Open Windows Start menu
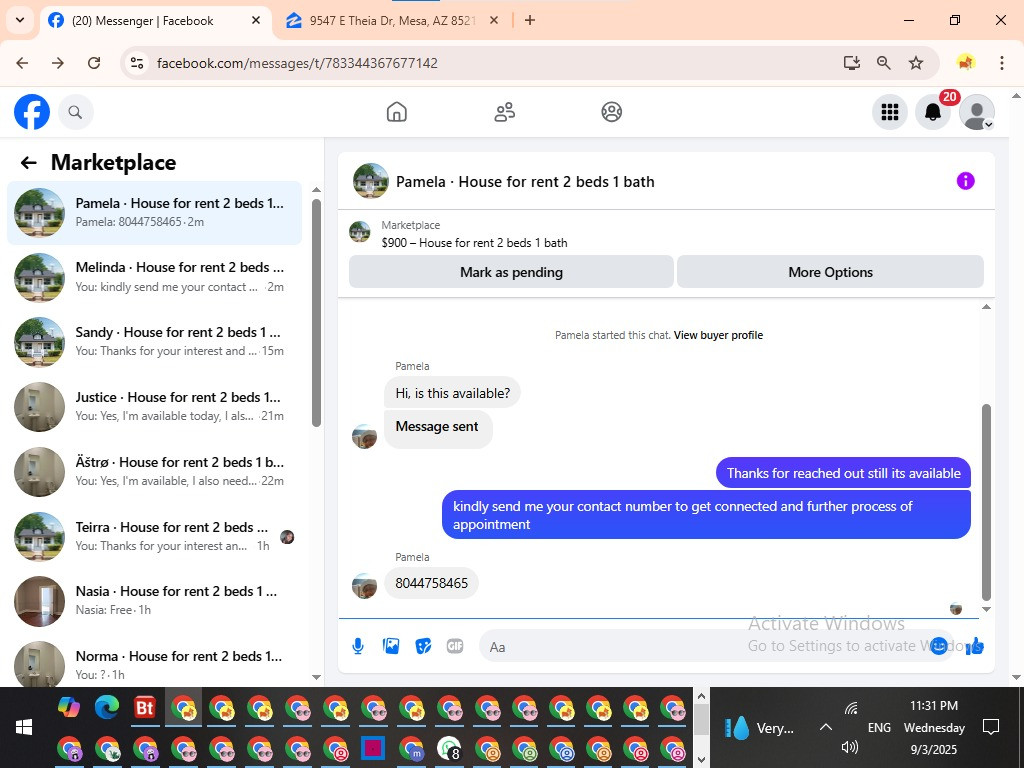 point(24,728)
